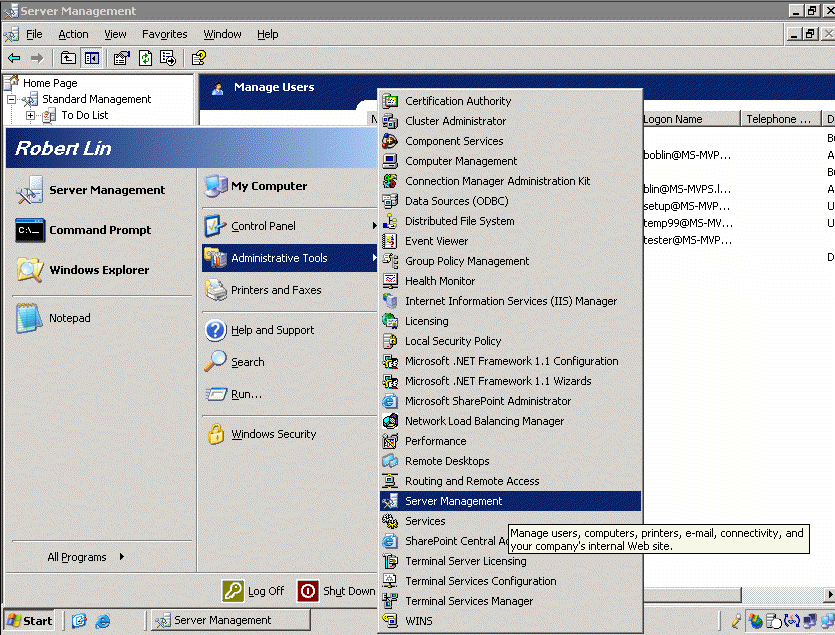The image size is (835, 635).
Task: Open Internet Information Services (IIS) Manager
Action: 510,301
